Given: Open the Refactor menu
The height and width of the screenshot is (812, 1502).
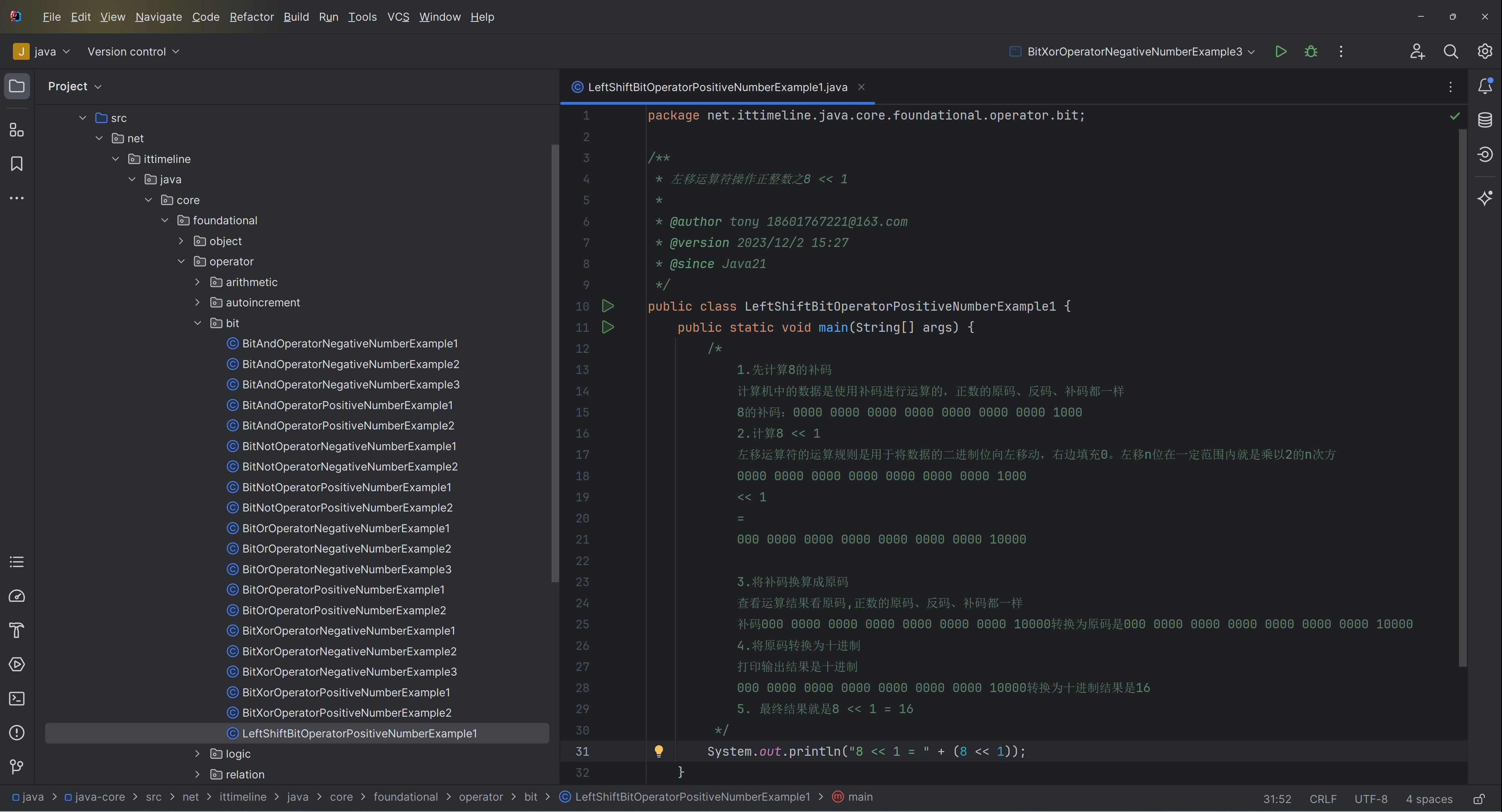Looking at the screenshot, I should [x=252, y=17].
